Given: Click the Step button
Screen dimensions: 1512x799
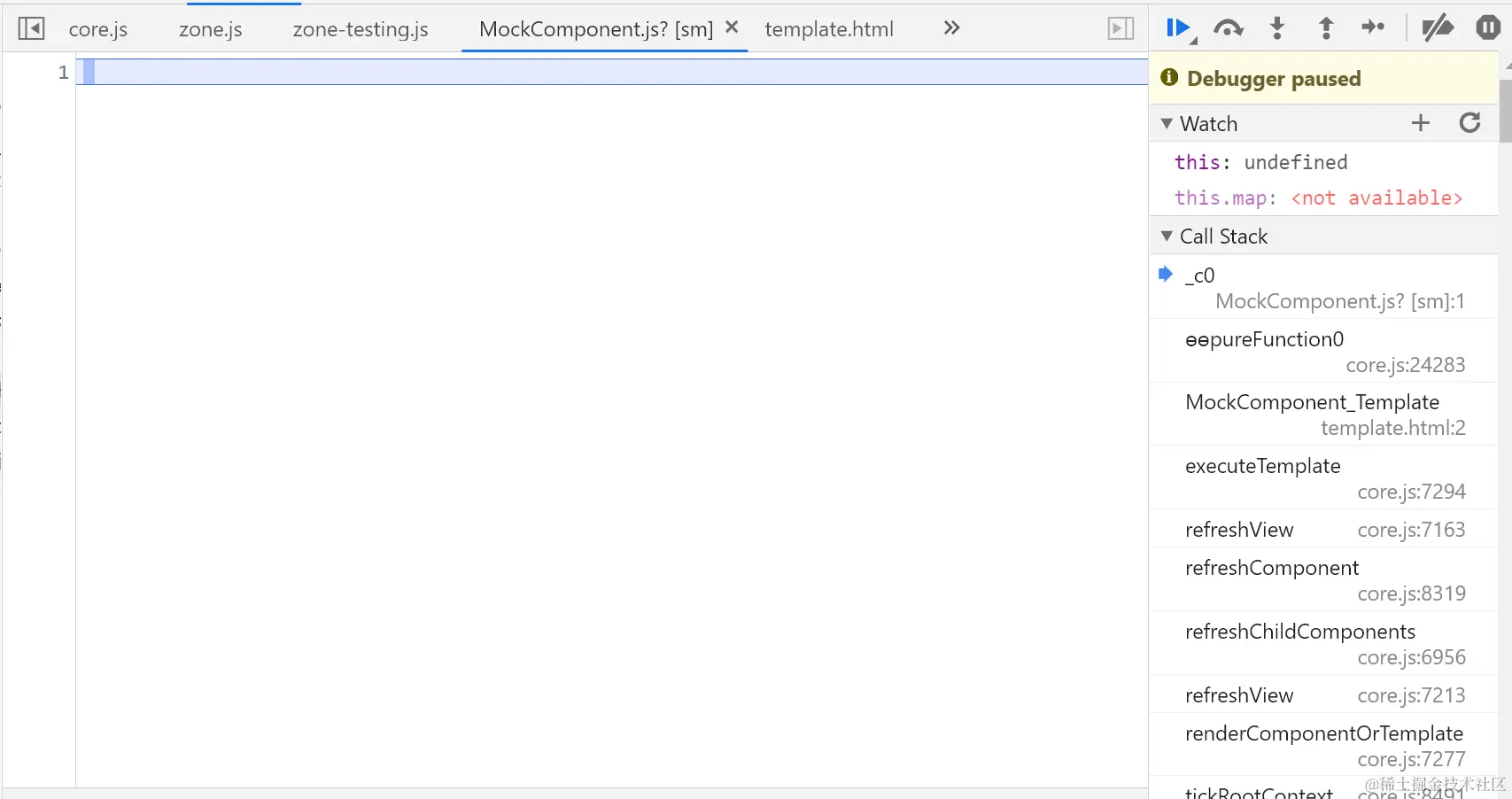Looking at the screenshot, I should pyautogui.click(x=1373, y=27).
